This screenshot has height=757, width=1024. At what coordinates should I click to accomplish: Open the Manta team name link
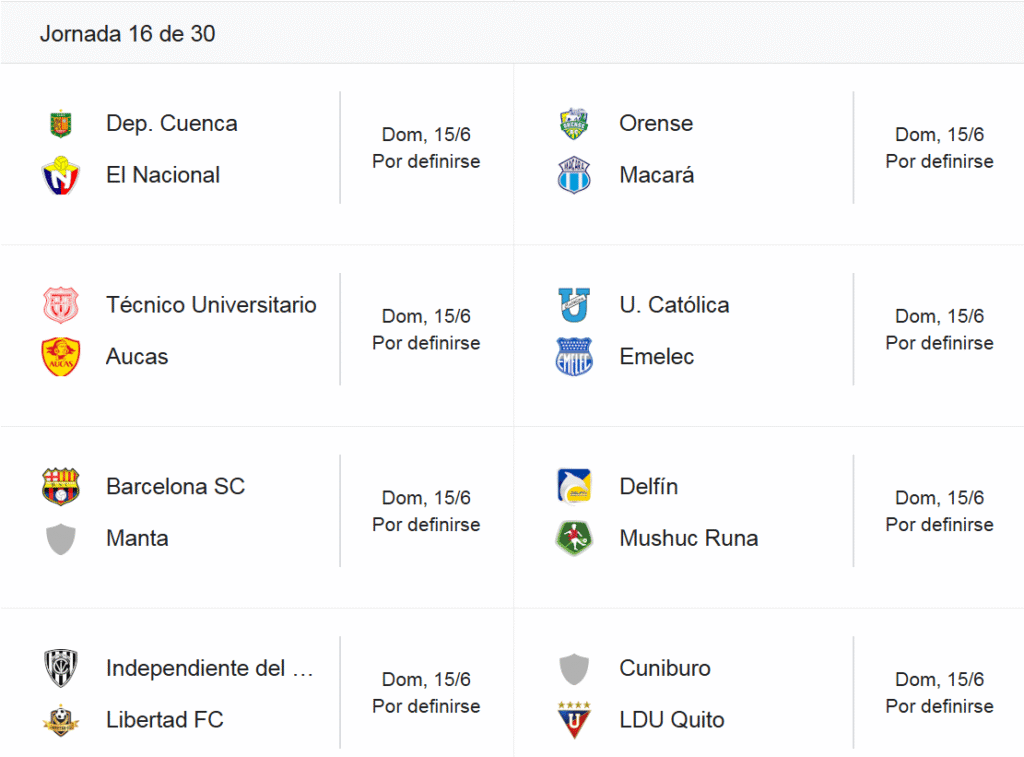[137, 538]
